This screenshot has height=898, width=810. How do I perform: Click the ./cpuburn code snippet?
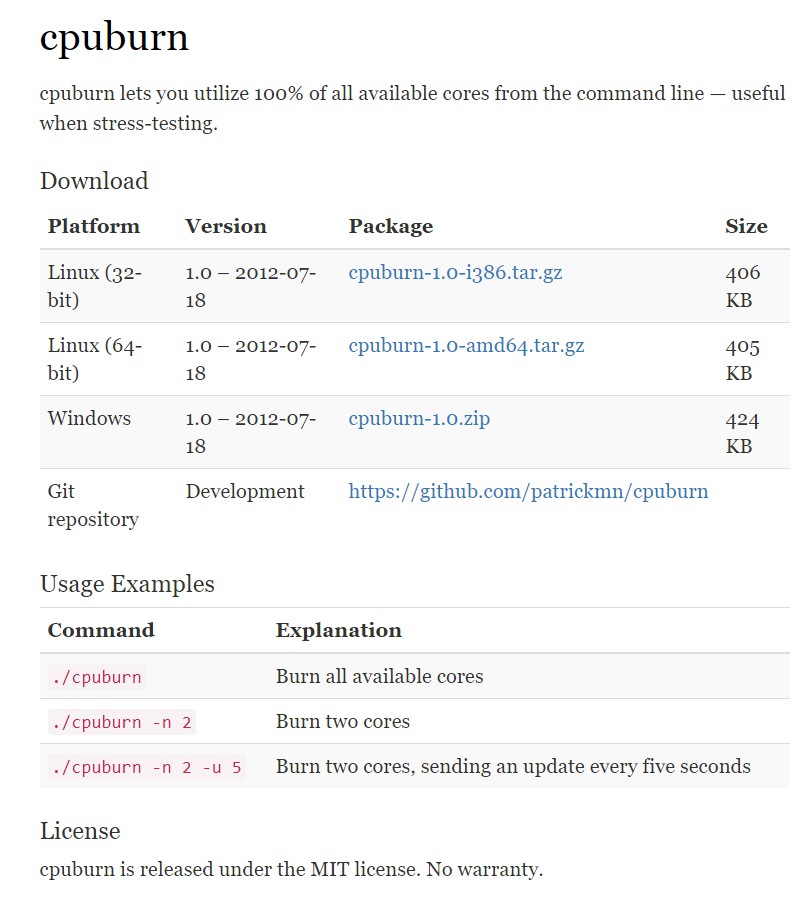96,677
